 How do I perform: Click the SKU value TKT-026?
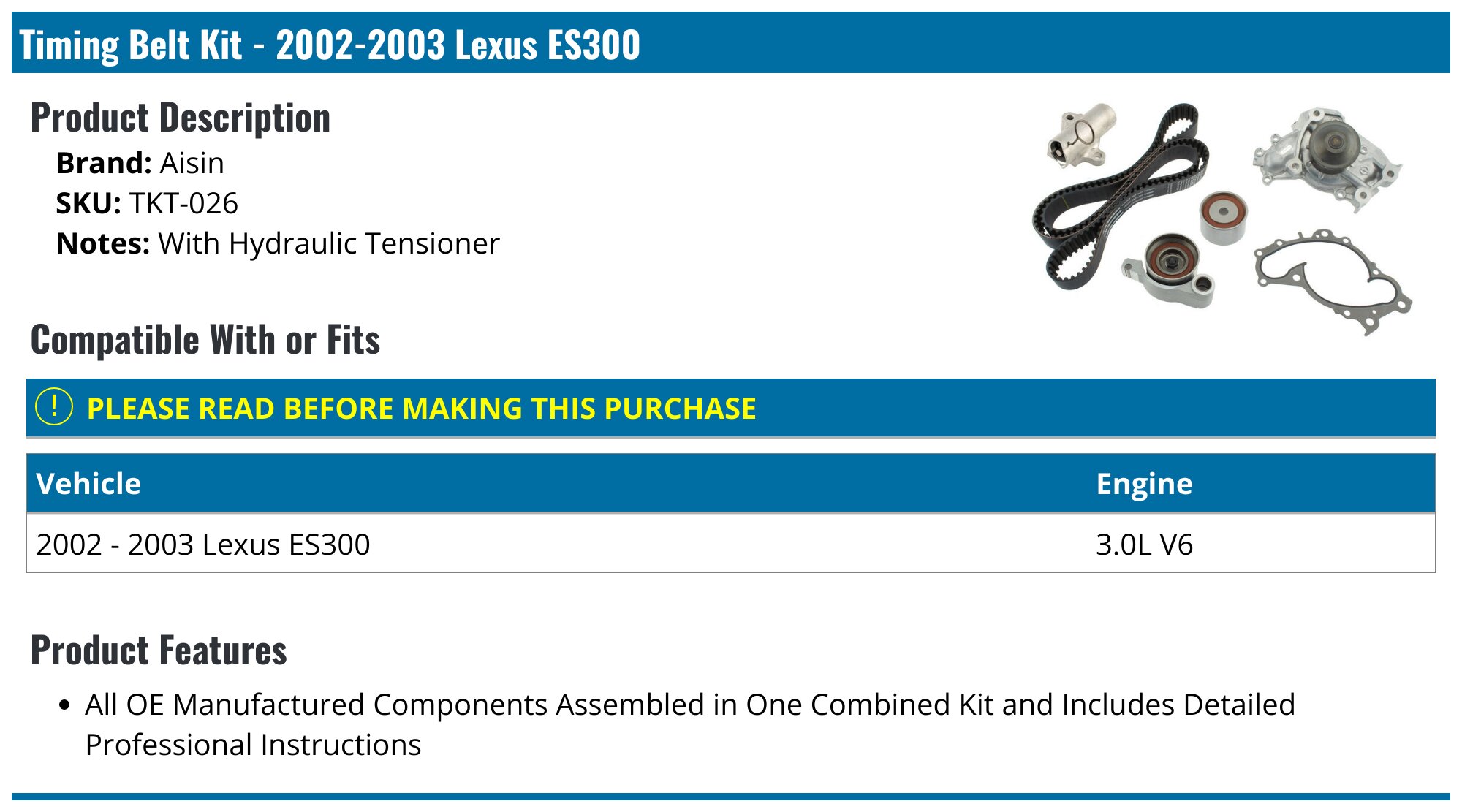click(x=183, y=203)
